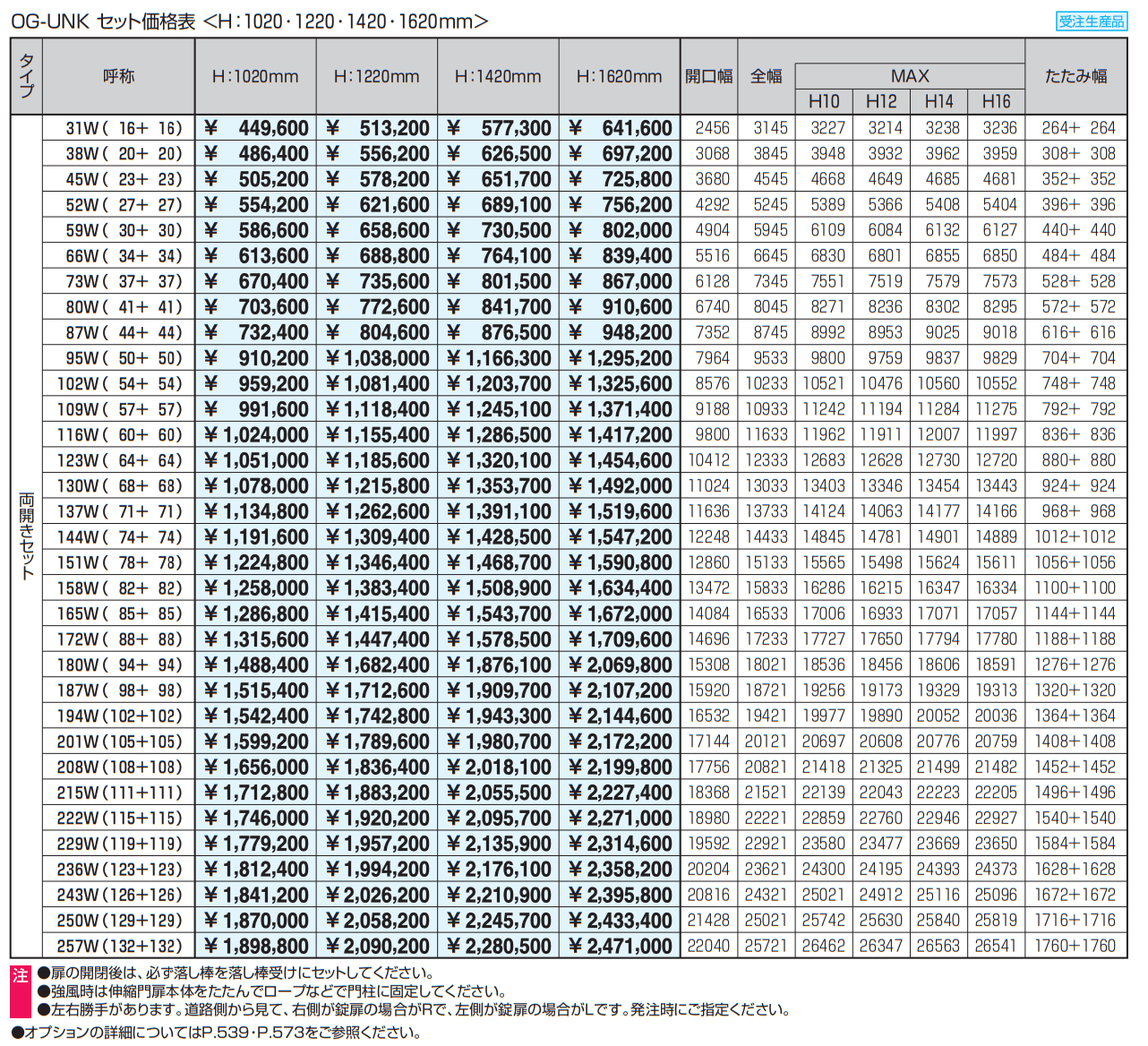
Task: Select the 呼称 column header
Action: pyautogui.click(x=118, y=76)
